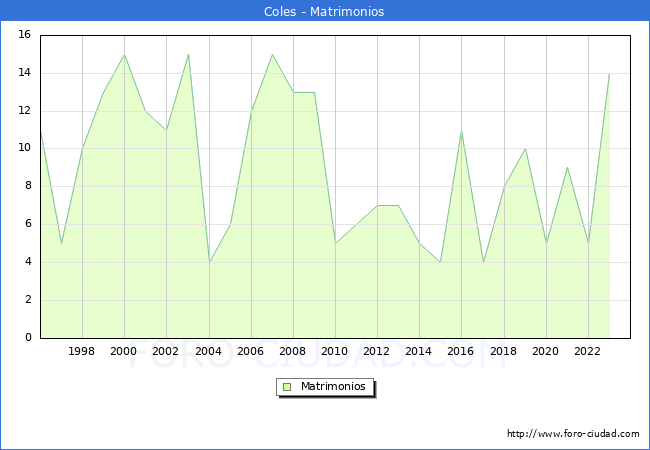Click x-axis label 2012
The height and width of the screenshot is (450, 650).
click(x=376, y=351)
